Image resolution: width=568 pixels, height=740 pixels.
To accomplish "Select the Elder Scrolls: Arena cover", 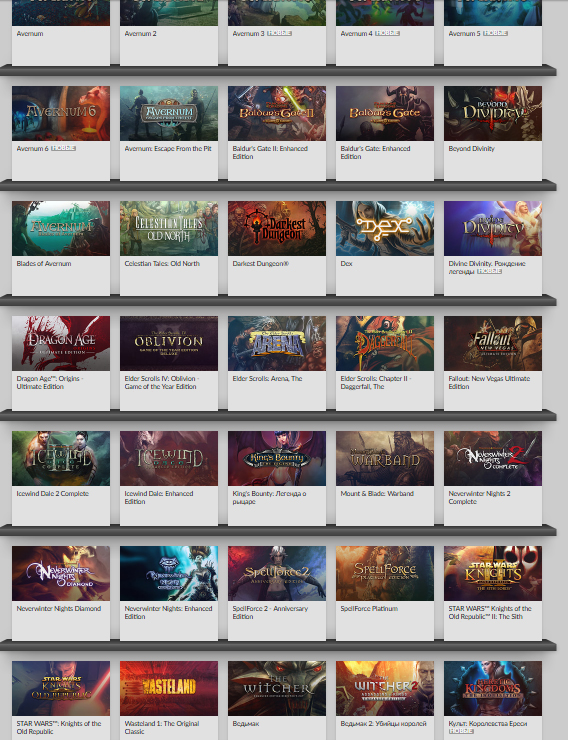I will (x=276, y=343).
